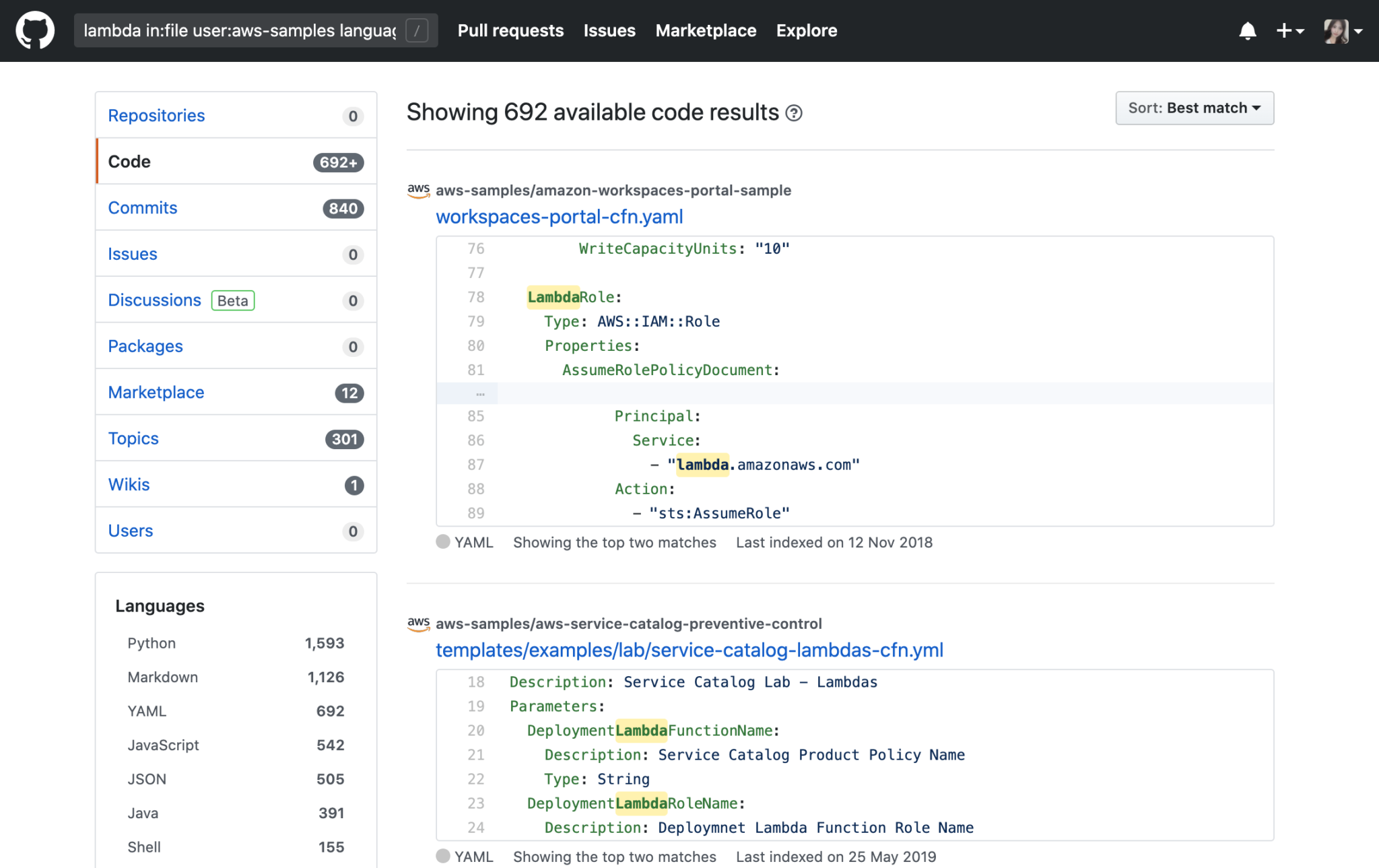Click the aws org avatar on second result
Image resolution: width=1379 pixels, height=868 pixels.
pos(418,624)
